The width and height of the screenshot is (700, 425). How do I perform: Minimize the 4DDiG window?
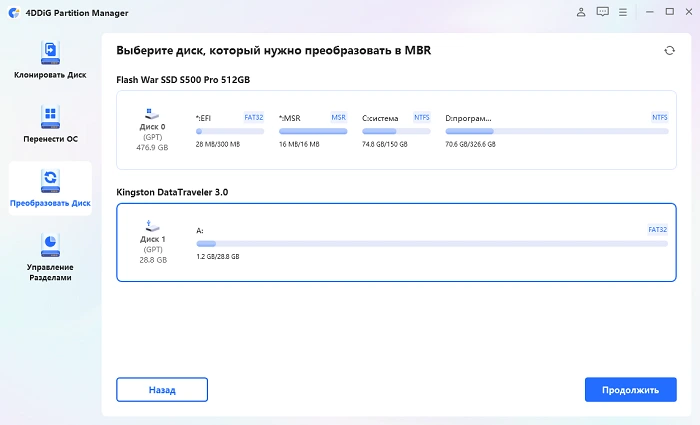pos(650,12)
